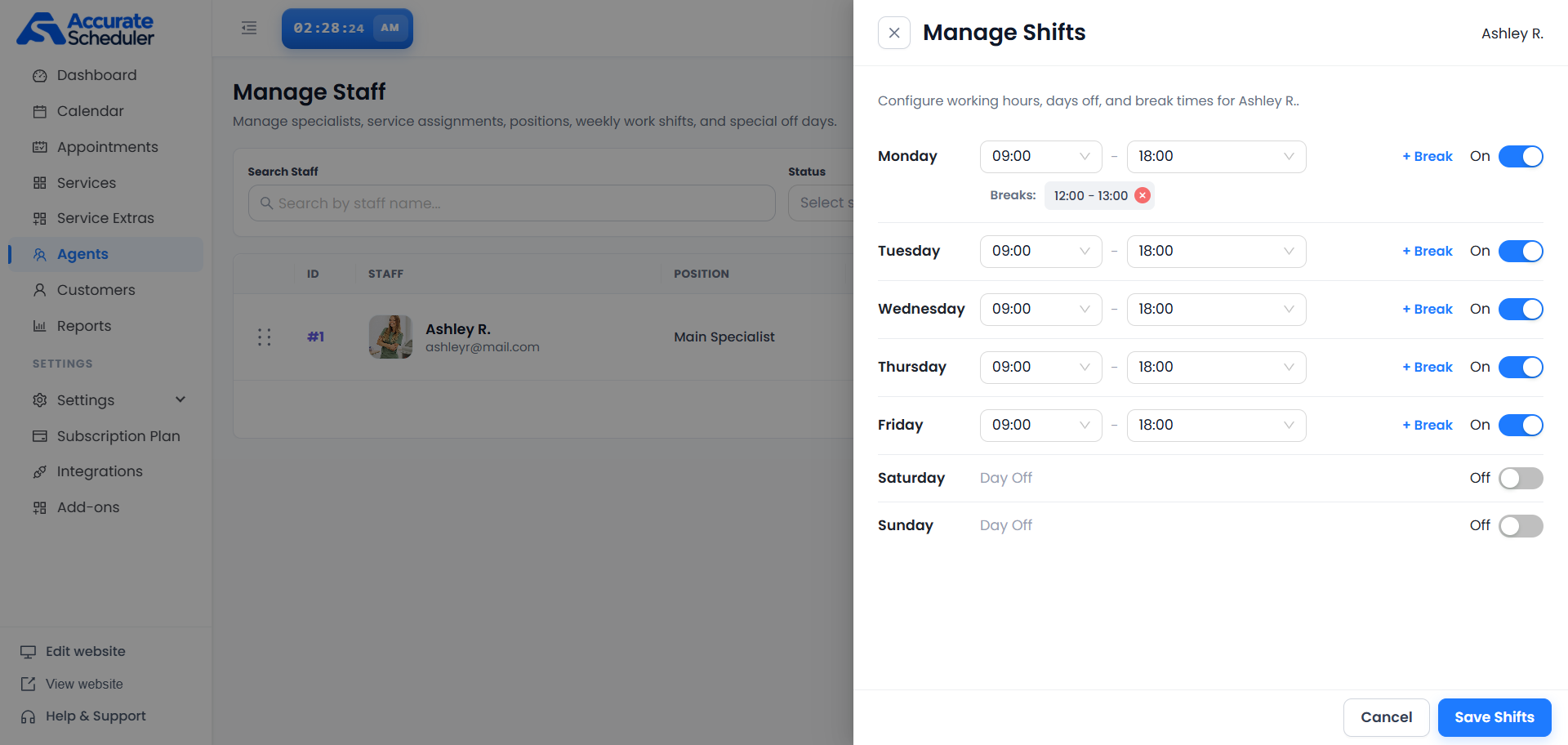1568x745 pixels.
Task: Go to Edit website
Action: click(x=73, y=651)
